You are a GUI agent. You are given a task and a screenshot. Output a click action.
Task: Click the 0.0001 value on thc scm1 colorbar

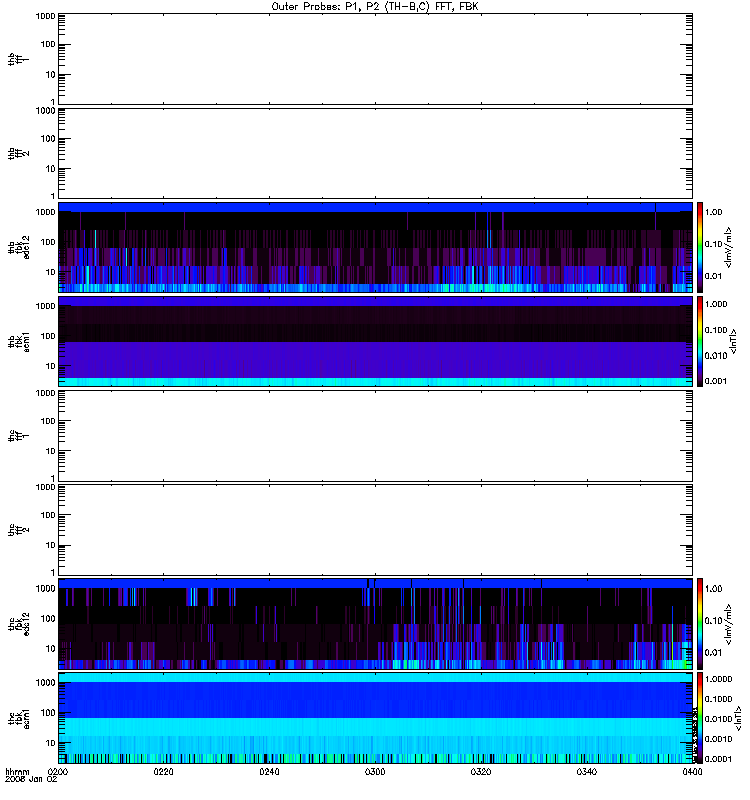718,759
